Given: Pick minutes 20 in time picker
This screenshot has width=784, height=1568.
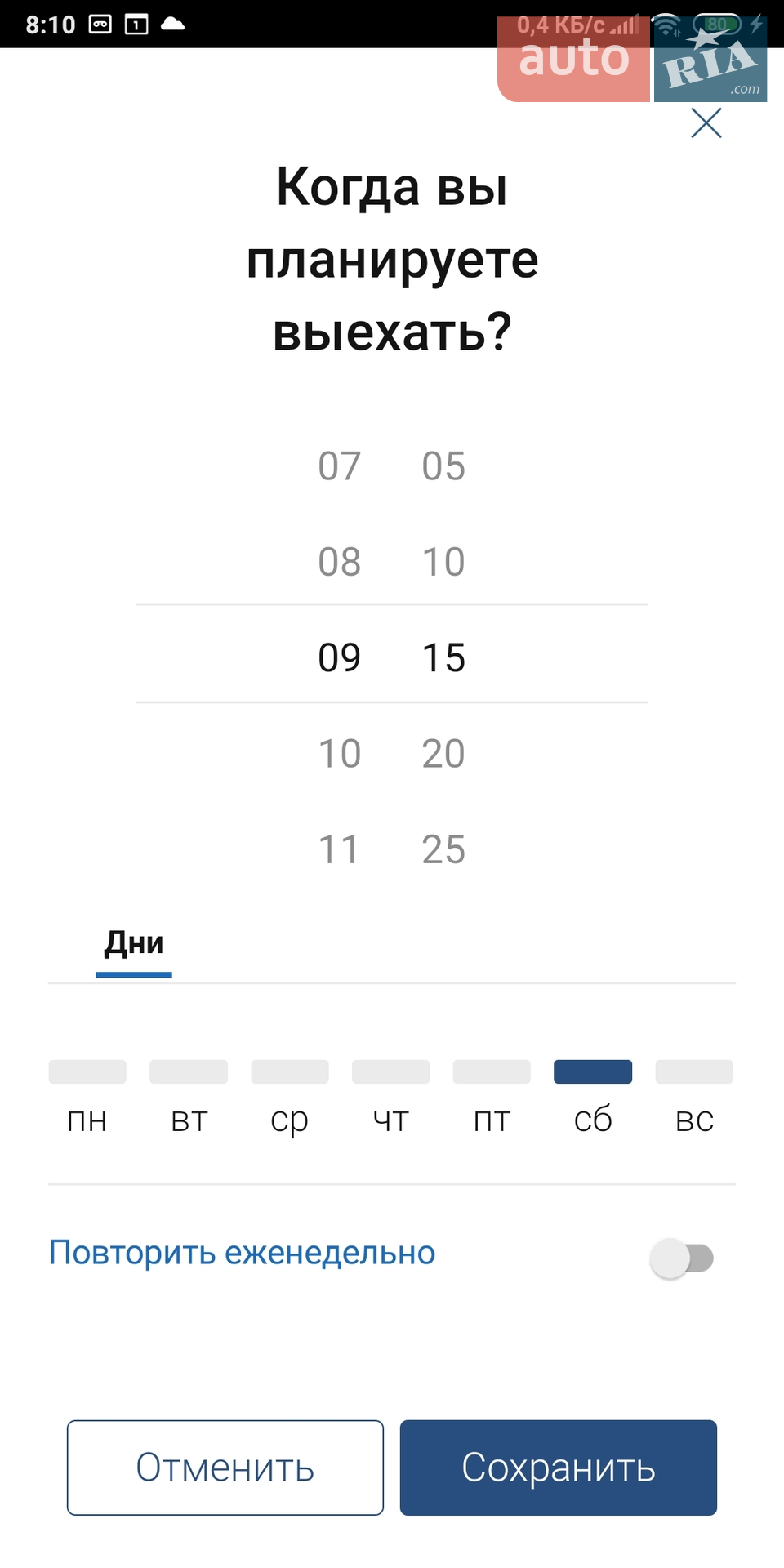Looking at the screenshot, I should click(x=443, y=754).
